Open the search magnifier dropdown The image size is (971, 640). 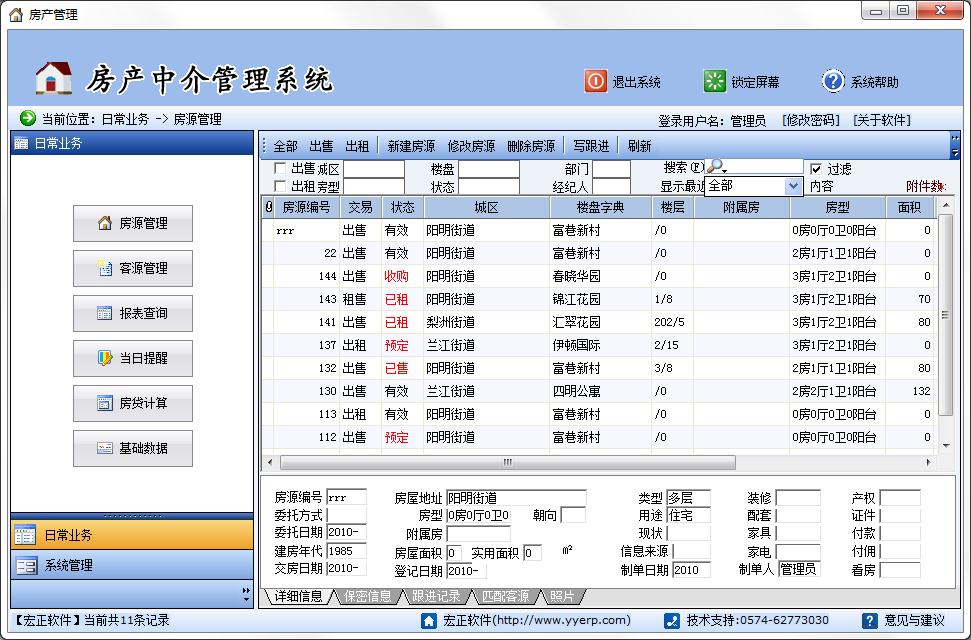pos(717,167)
